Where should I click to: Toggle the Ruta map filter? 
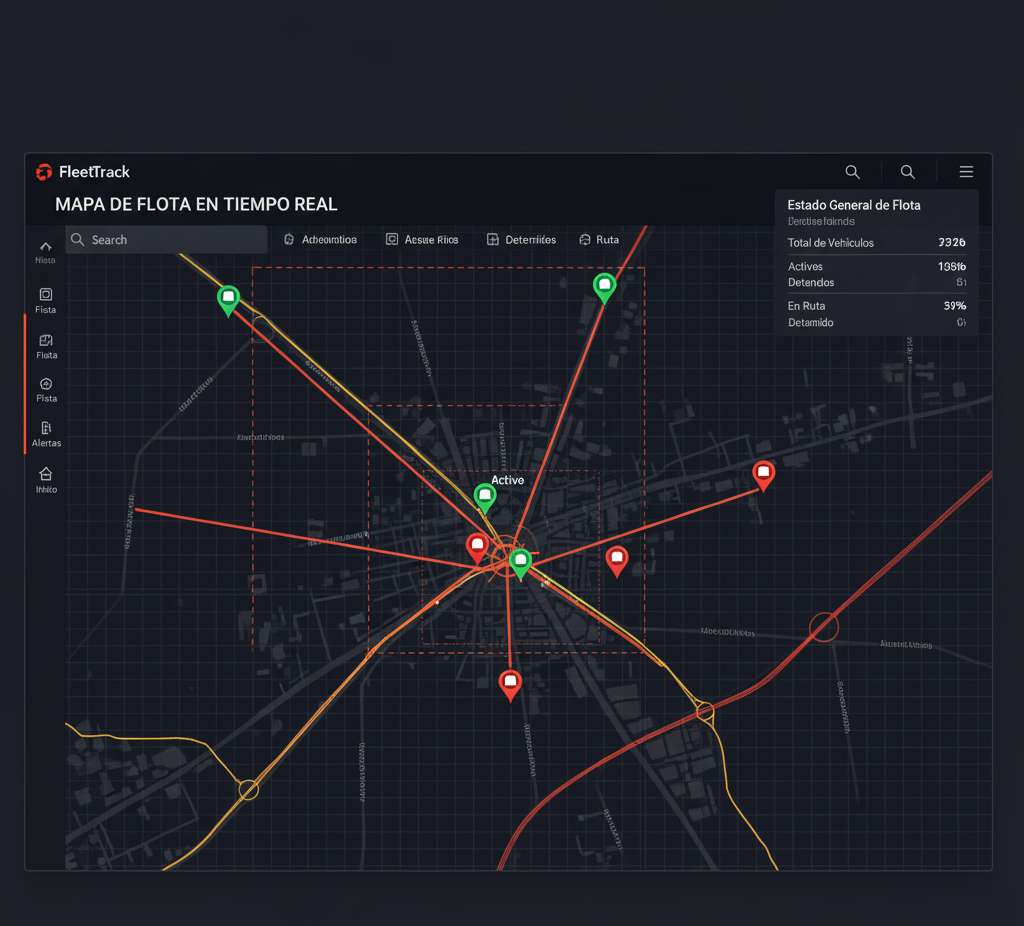click(599, 240)
